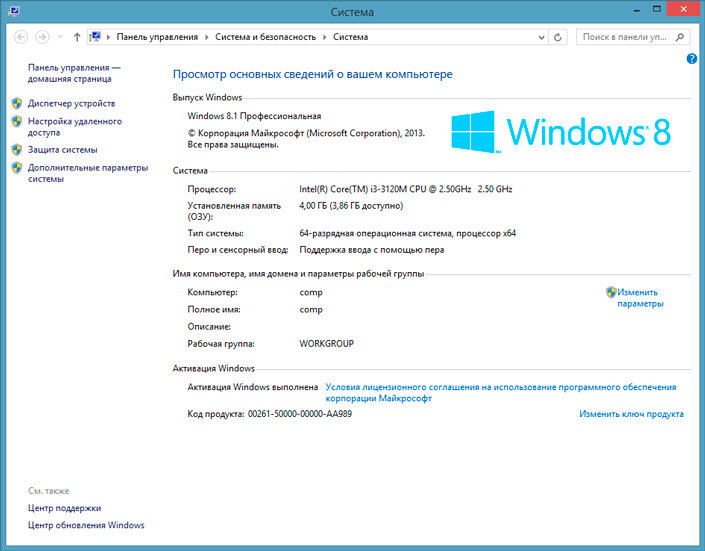Open Help with the blue question mark
Image resolution: width=705 pixels, height=551 pixels.
[692, 58]
